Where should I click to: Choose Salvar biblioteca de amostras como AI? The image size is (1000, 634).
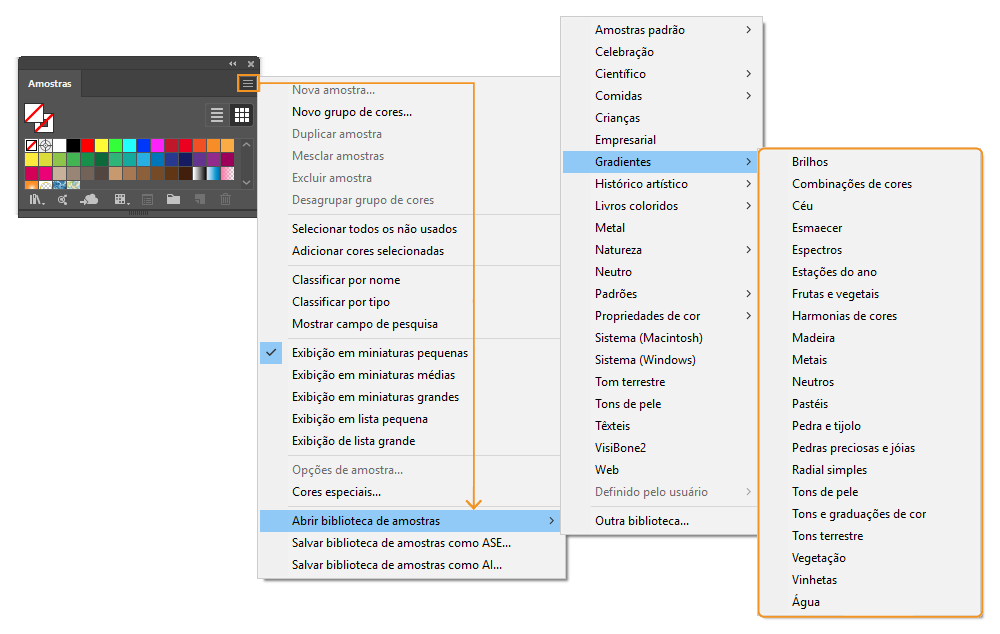[397, 565]
